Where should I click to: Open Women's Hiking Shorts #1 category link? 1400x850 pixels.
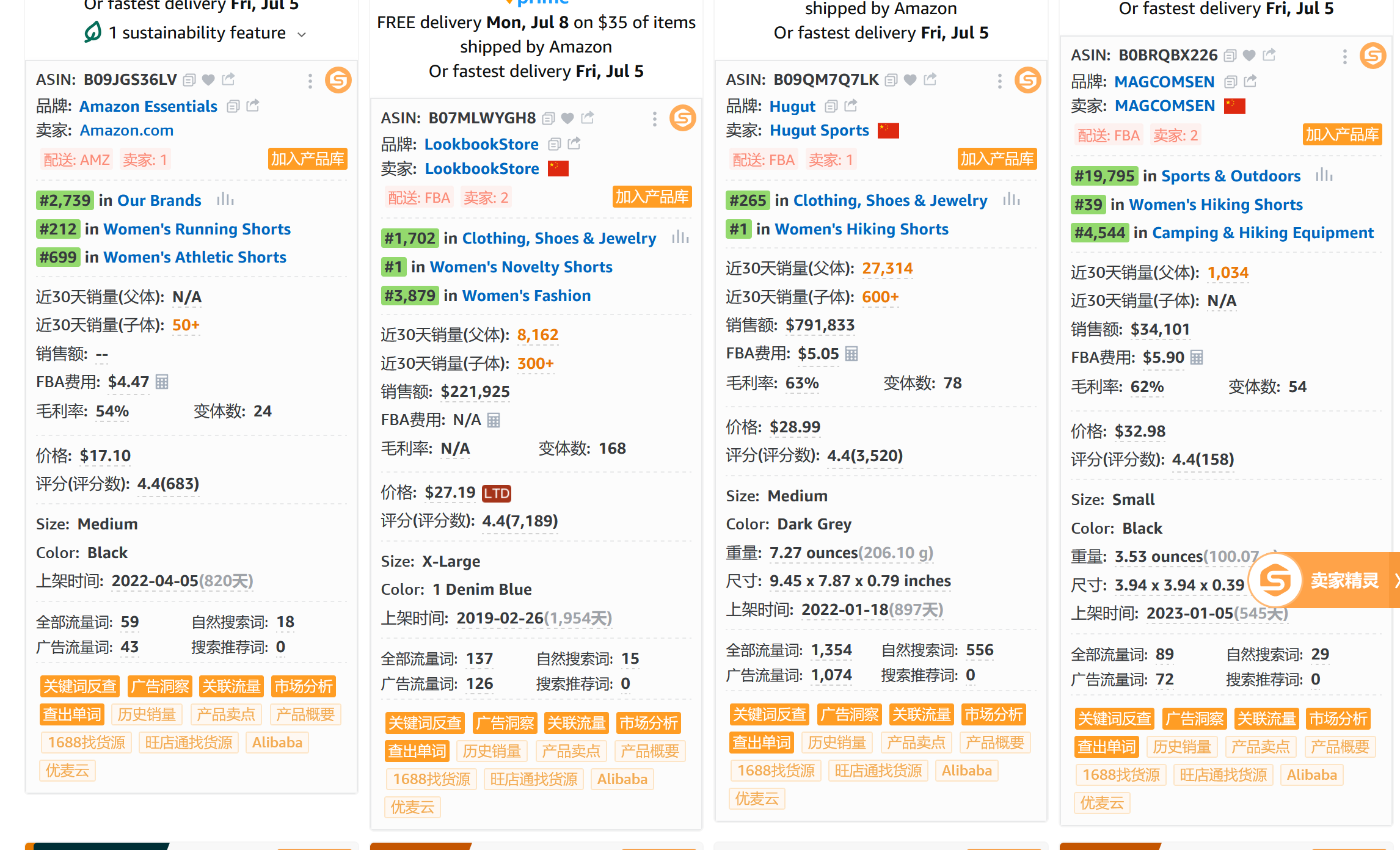tap(861, 229)
